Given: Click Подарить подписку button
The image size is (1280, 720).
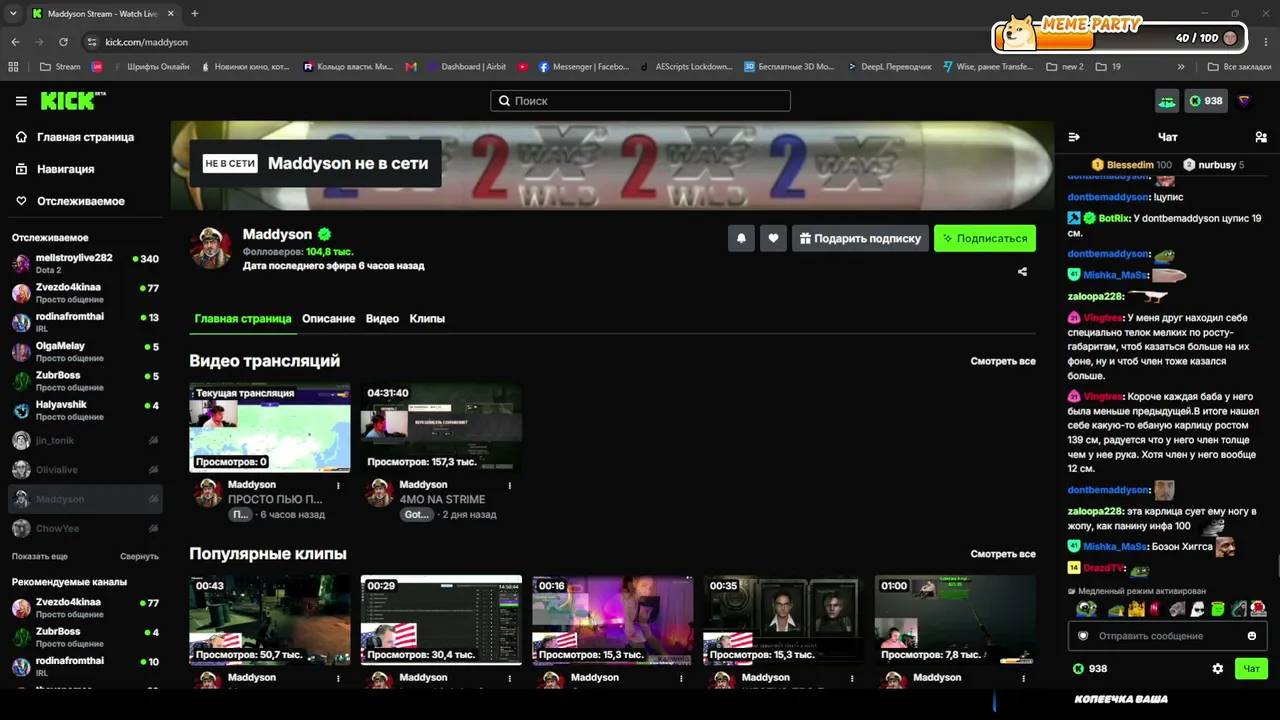Looking at the screenshot, I should [x=860, y=238].
